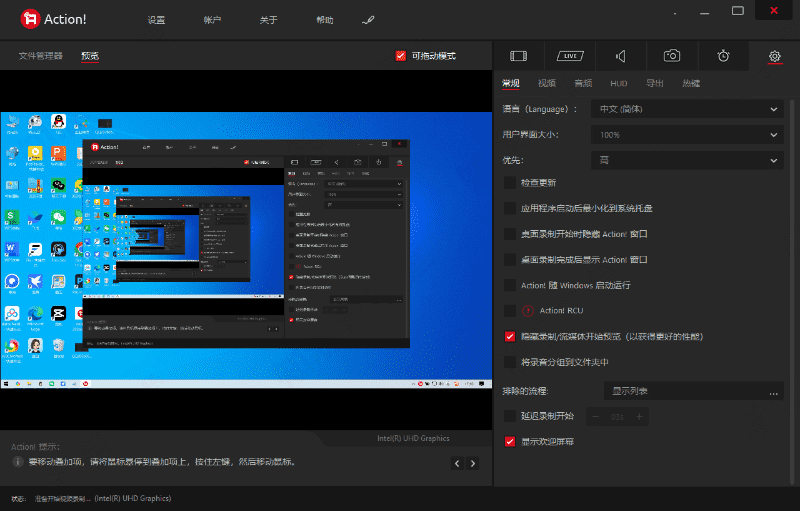The image size is (800, 511).
Task: Enable the 延迟录制开始 checkbox
Action: click(510, 416)
